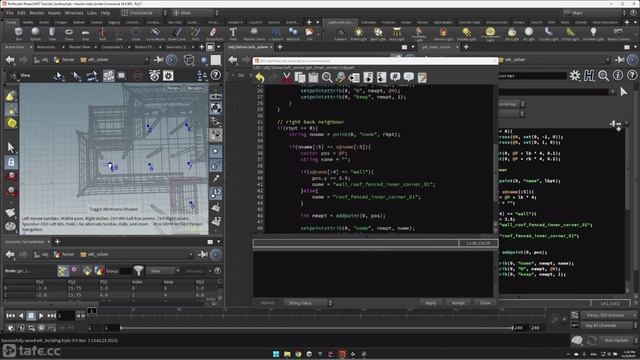
Task: Click the H icon in parameter pane
Action: point(589,76)
